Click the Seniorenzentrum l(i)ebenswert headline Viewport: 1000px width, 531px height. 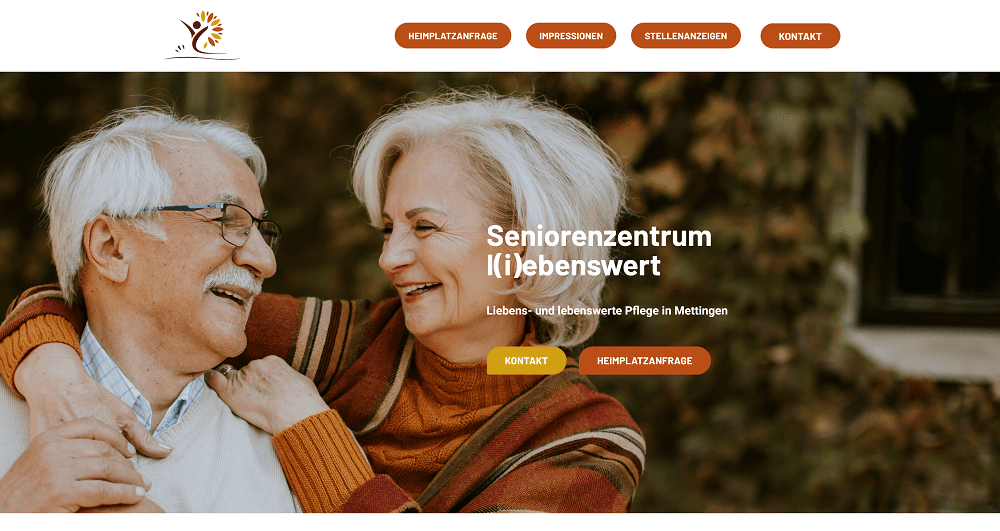[x=599, y=251]
